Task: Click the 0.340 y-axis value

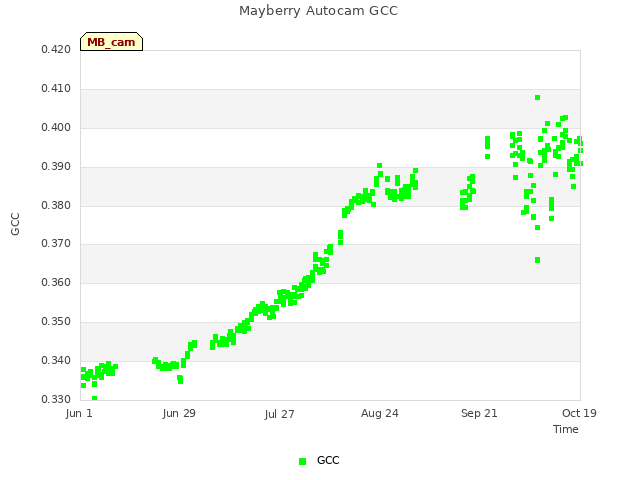Action: pyautogui.click(x=56, y=360)
